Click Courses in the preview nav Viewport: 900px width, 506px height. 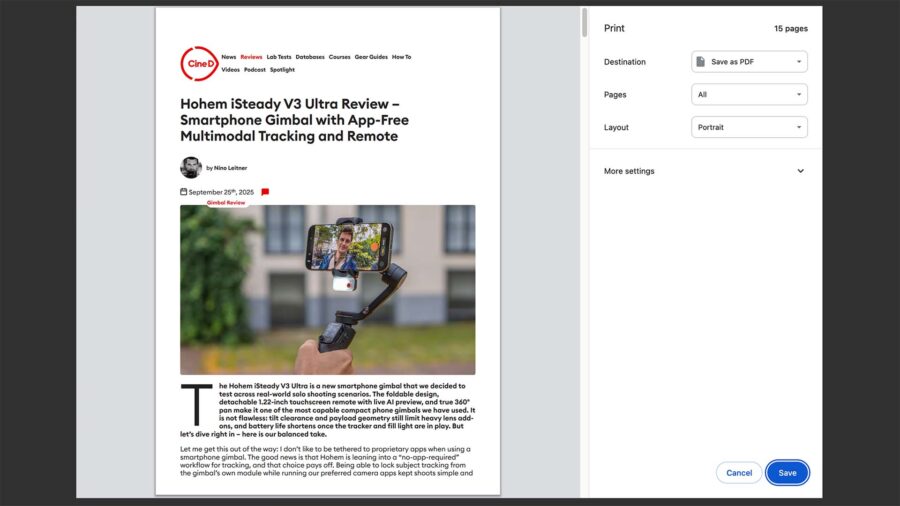point(339,57)
